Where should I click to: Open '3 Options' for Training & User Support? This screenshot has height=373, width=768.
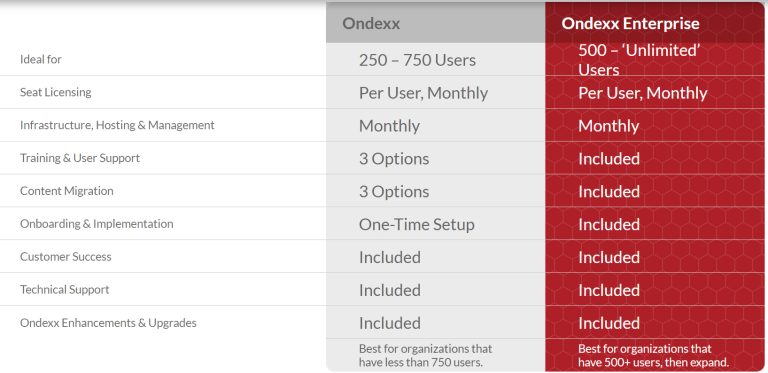point(394,159)
